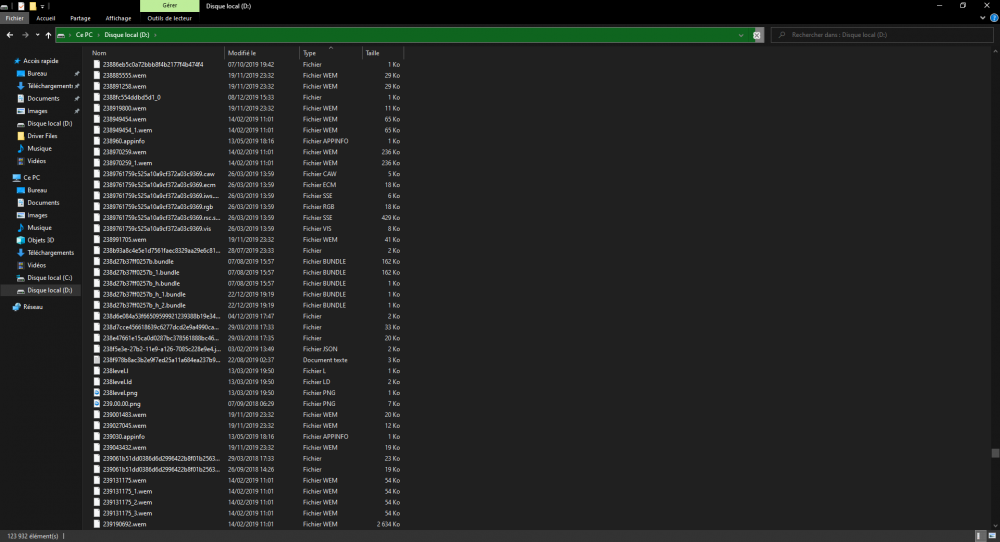Open Disque local (C:) in sidebar
The image size is (1000, 542).
pyautogui.click(x=49, y=278)
